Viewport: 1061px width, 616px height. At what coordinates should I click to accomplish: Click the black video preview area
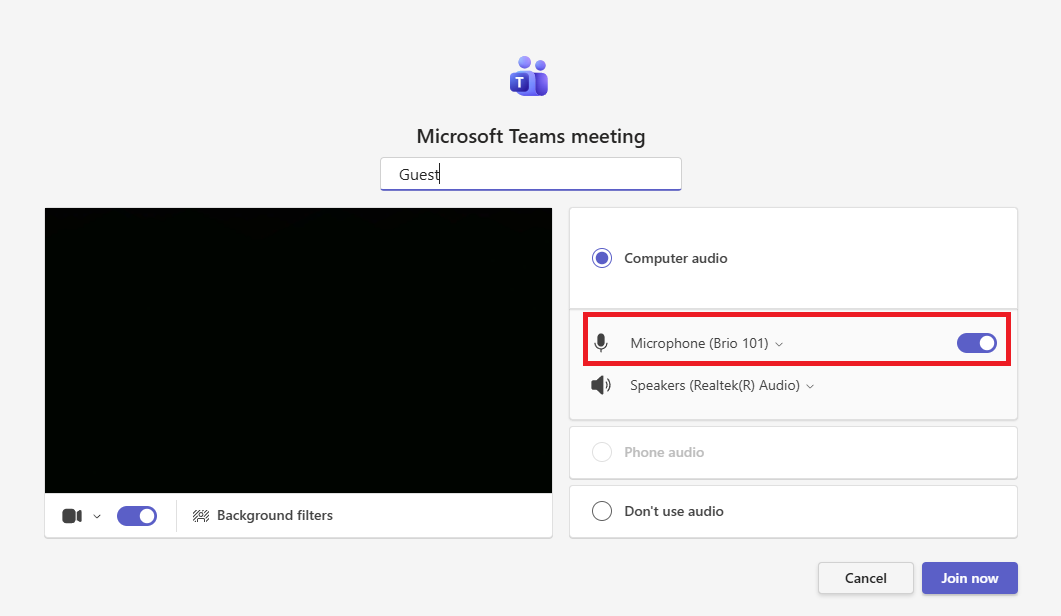click(298, 350)
